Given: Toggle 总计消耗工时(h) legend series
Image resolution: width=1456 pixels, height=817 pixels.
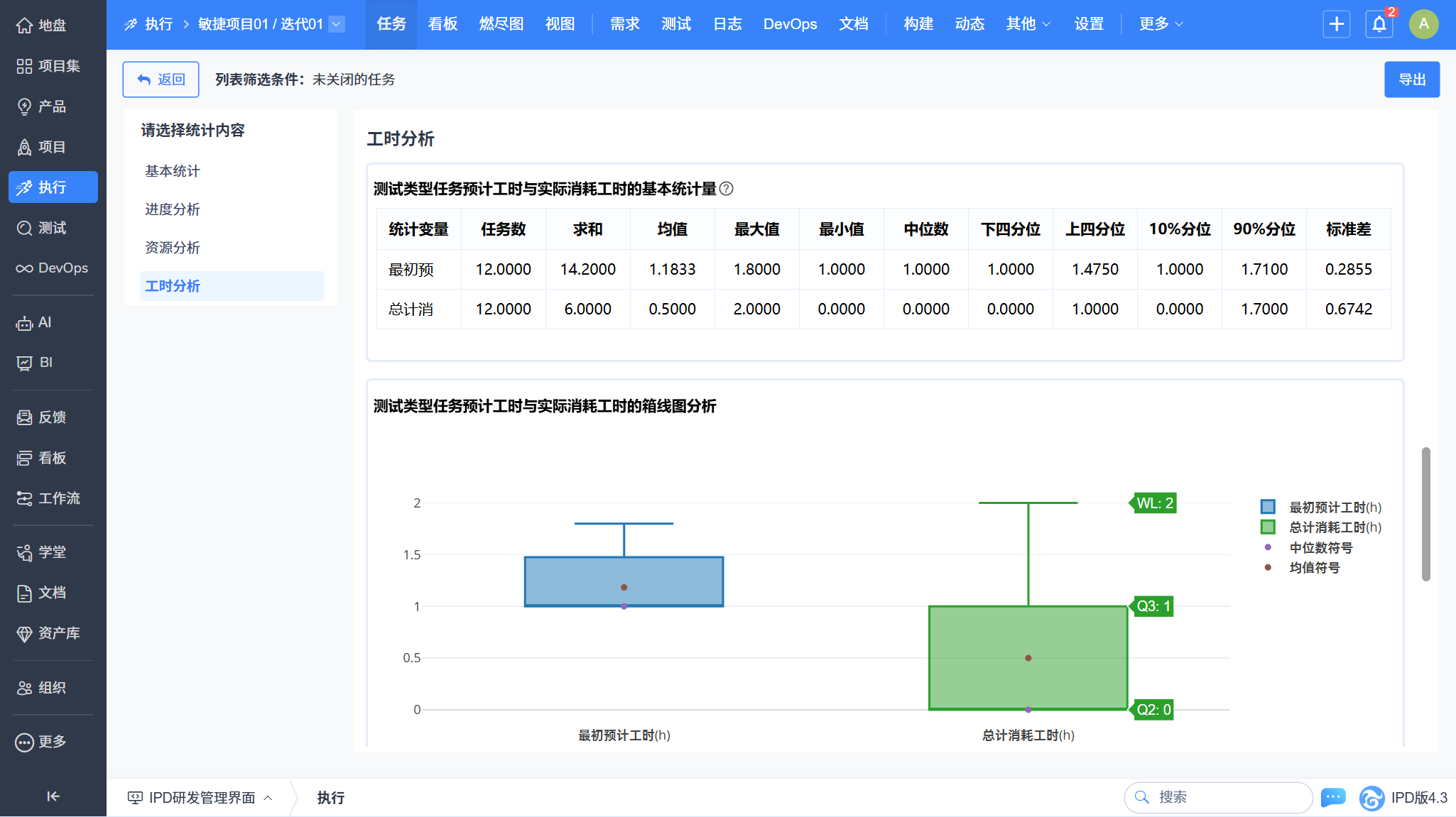Looking at the screenshot, I should (1335, 527).
